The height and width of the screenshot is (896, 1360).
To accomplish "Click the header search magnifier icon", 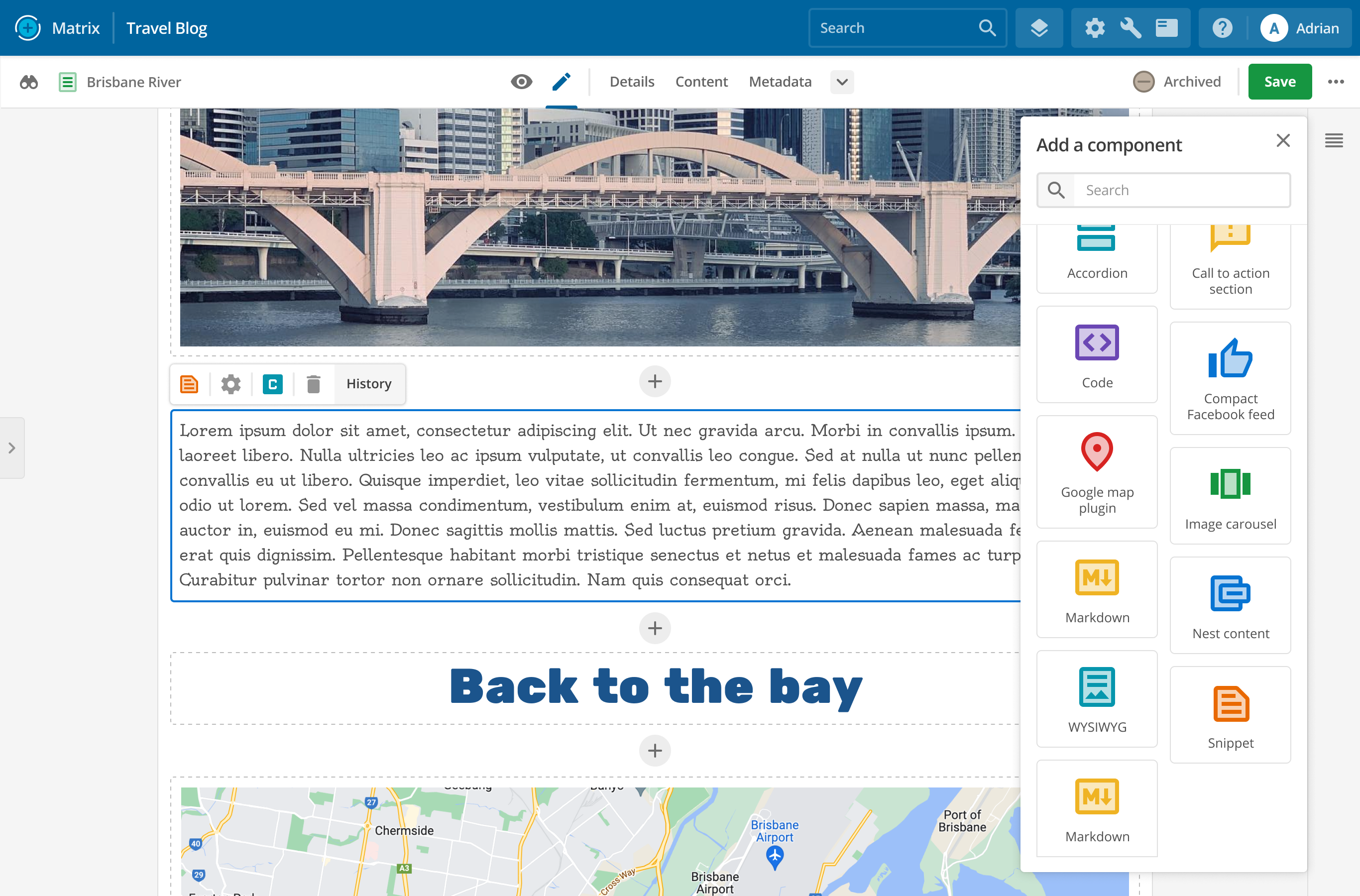I will click(987, 28).
